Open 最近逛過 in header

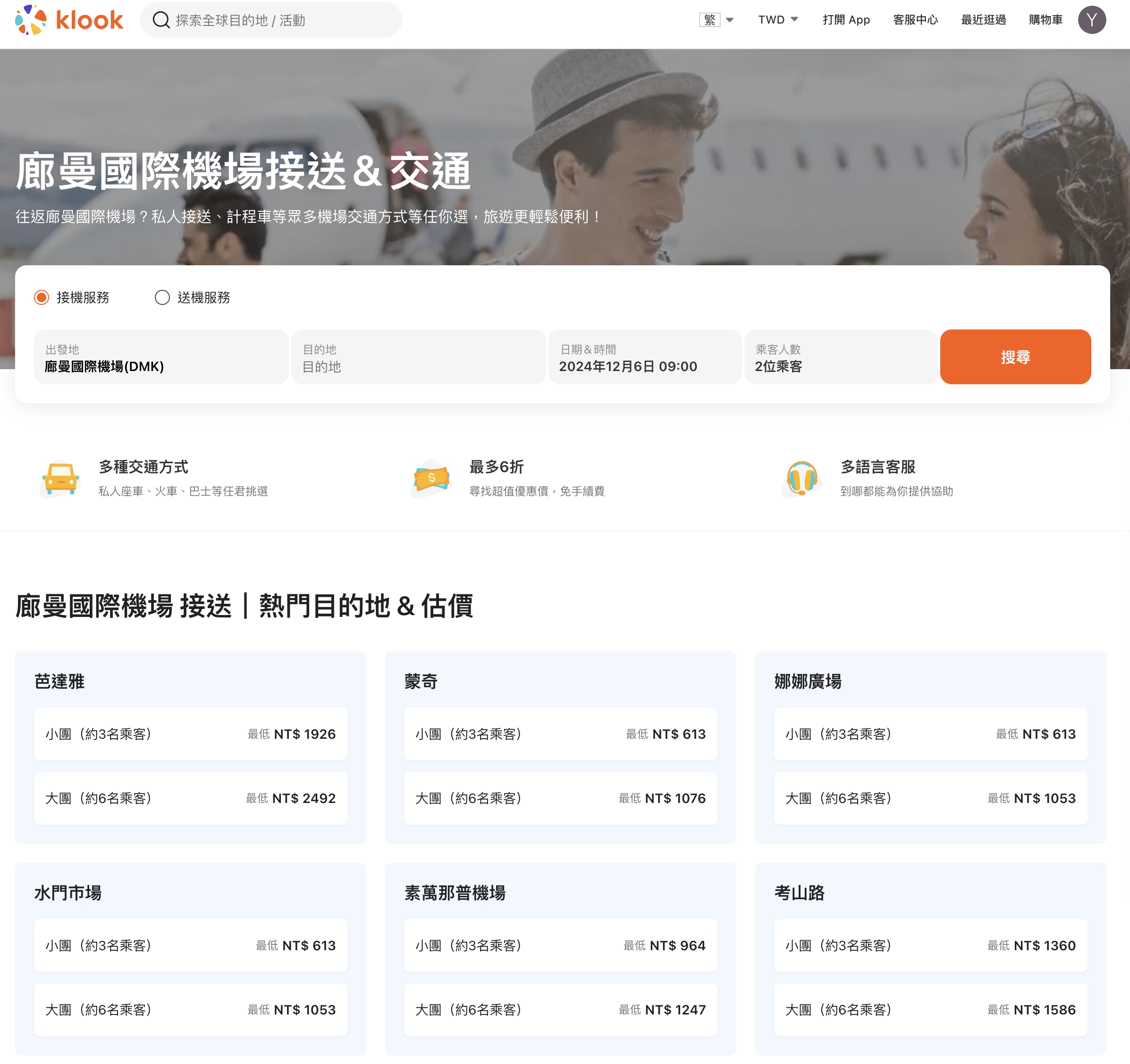click(x=983, y=20)
